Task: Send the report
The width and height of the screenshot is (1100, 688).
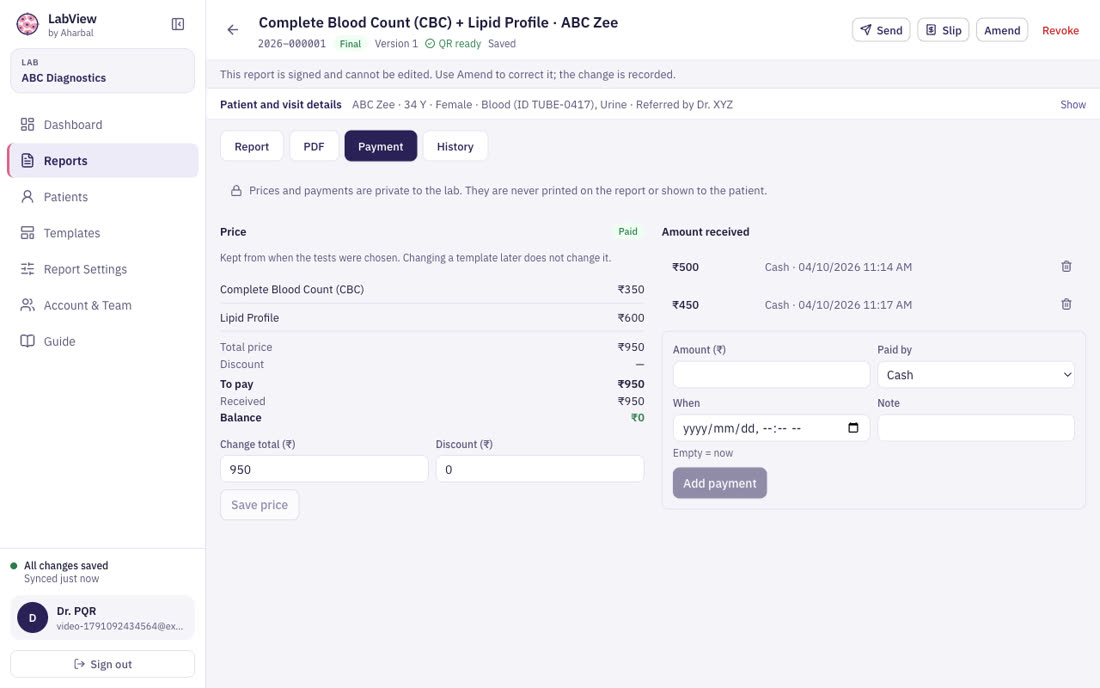Action: click(x=881, y=30)
